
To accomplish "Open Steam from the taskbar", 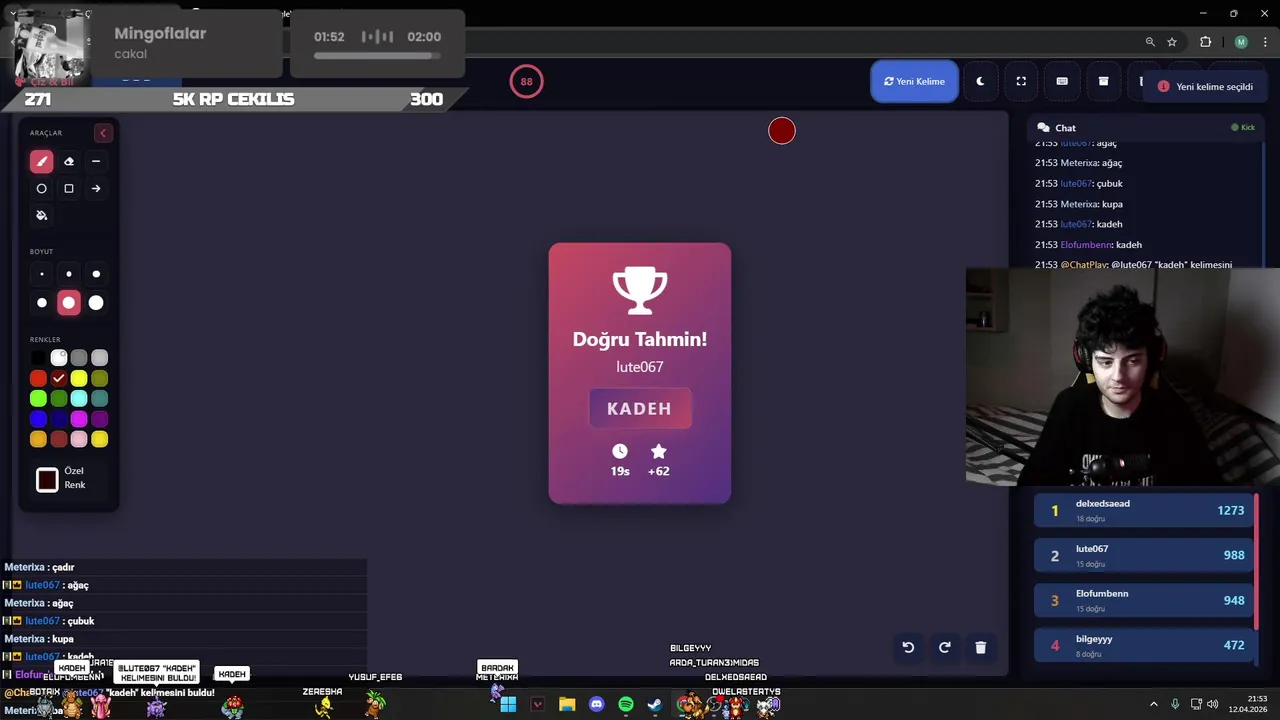I will [x=655, y=705].
